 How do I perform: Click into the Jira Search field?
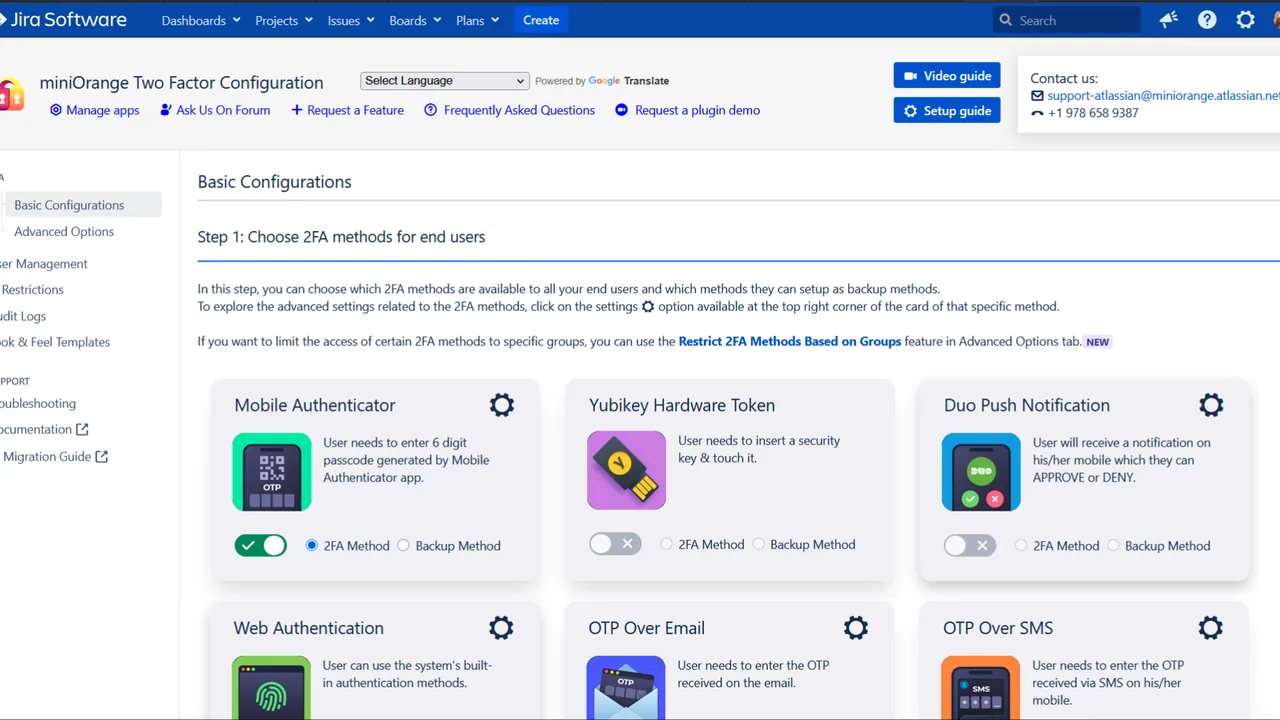coord(1067,20)
